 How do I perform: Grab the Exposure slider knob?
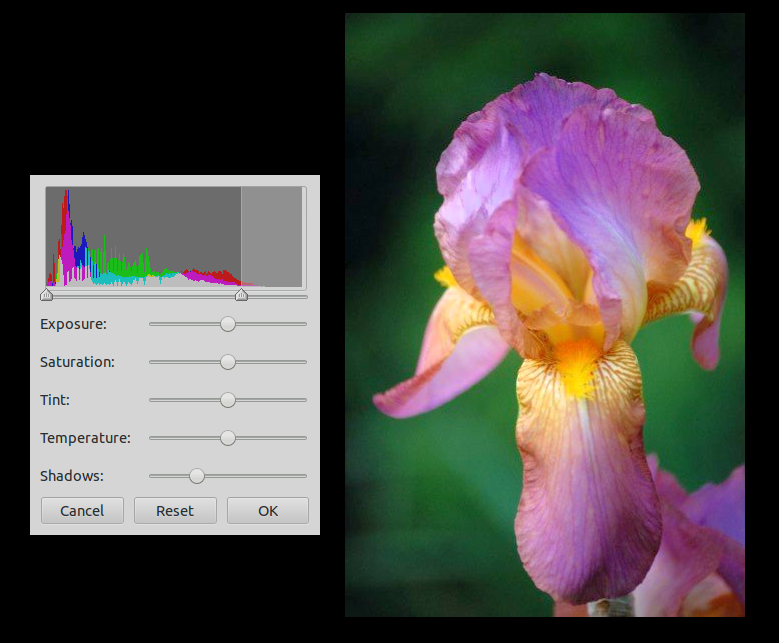click(x=228, y=324)
